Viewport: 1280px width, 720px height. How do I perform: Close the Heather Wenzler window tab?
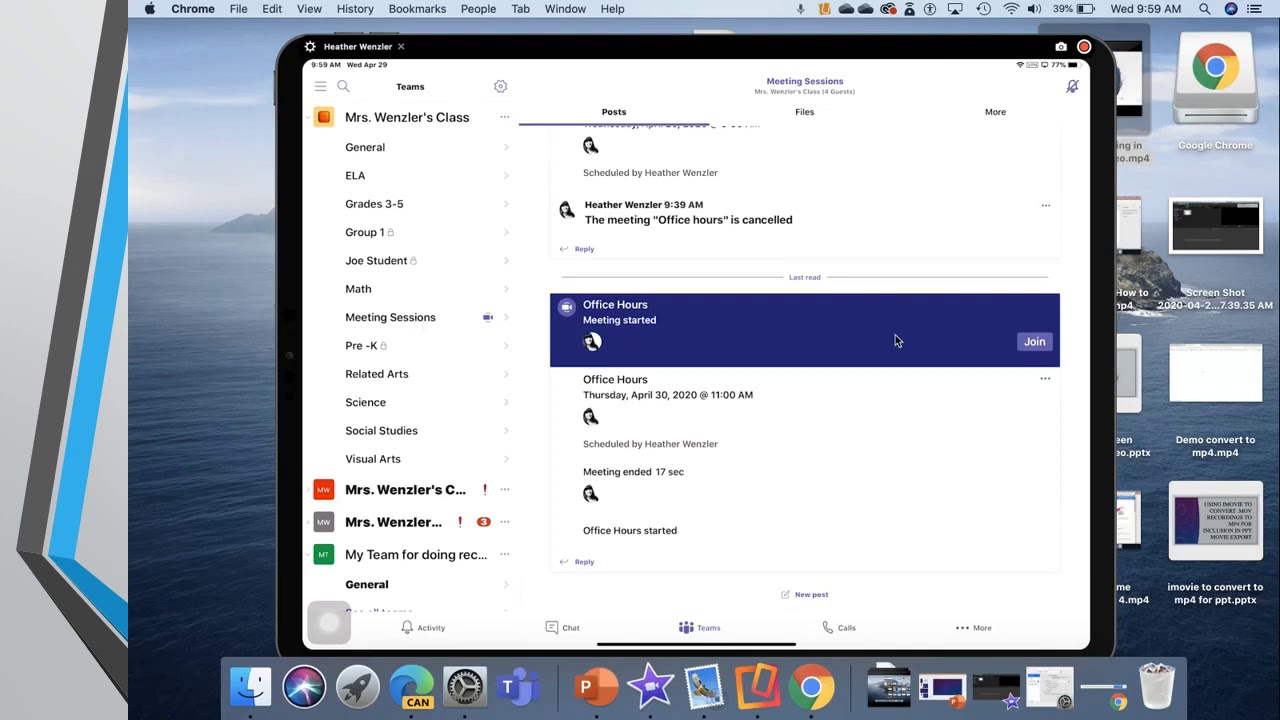pyautogui.click(x=401, y=47)
